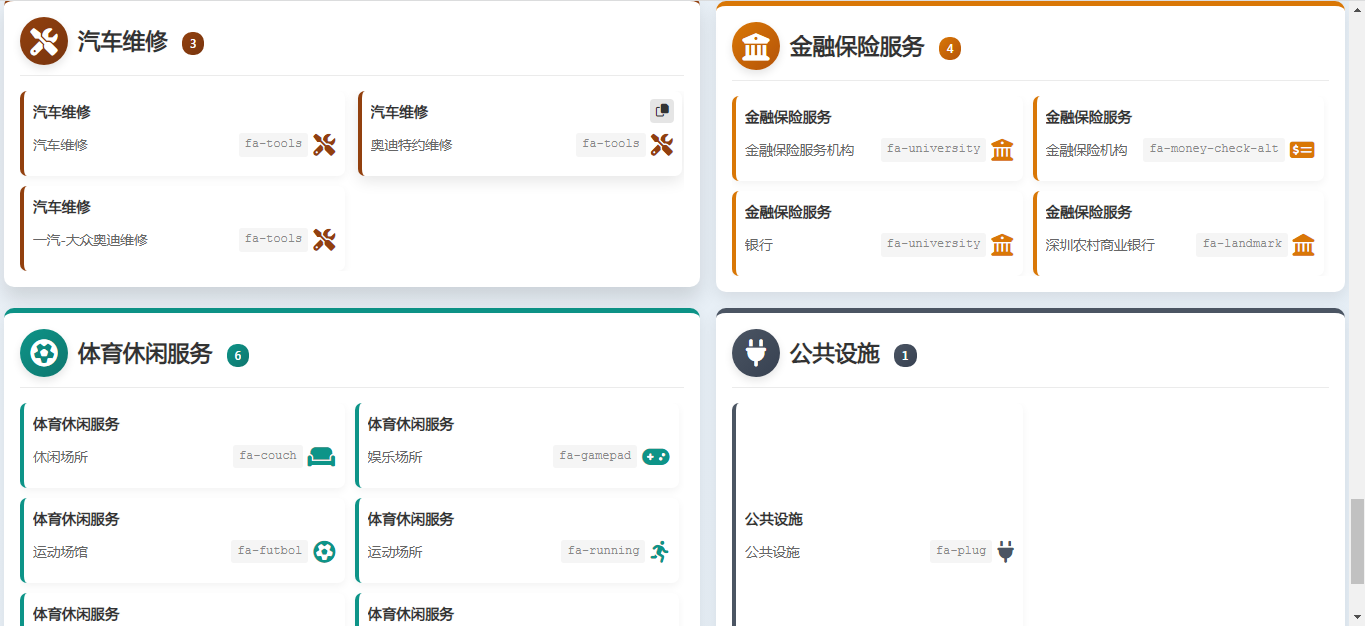
Task: Click the page vertical scrollbar thumb
Action: click(1357, 541)
